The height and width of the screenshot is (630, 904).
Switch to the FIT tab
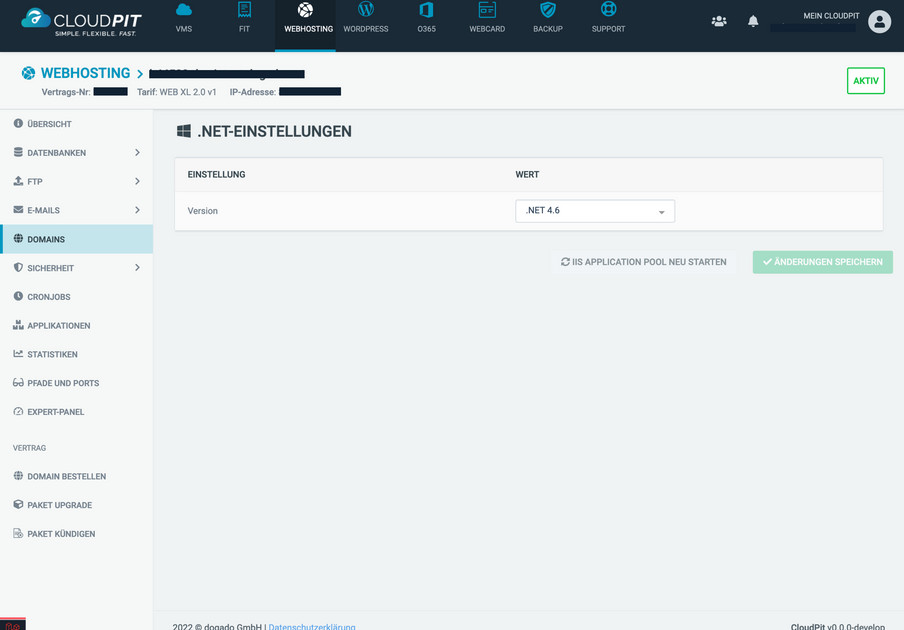click(244, 18)
